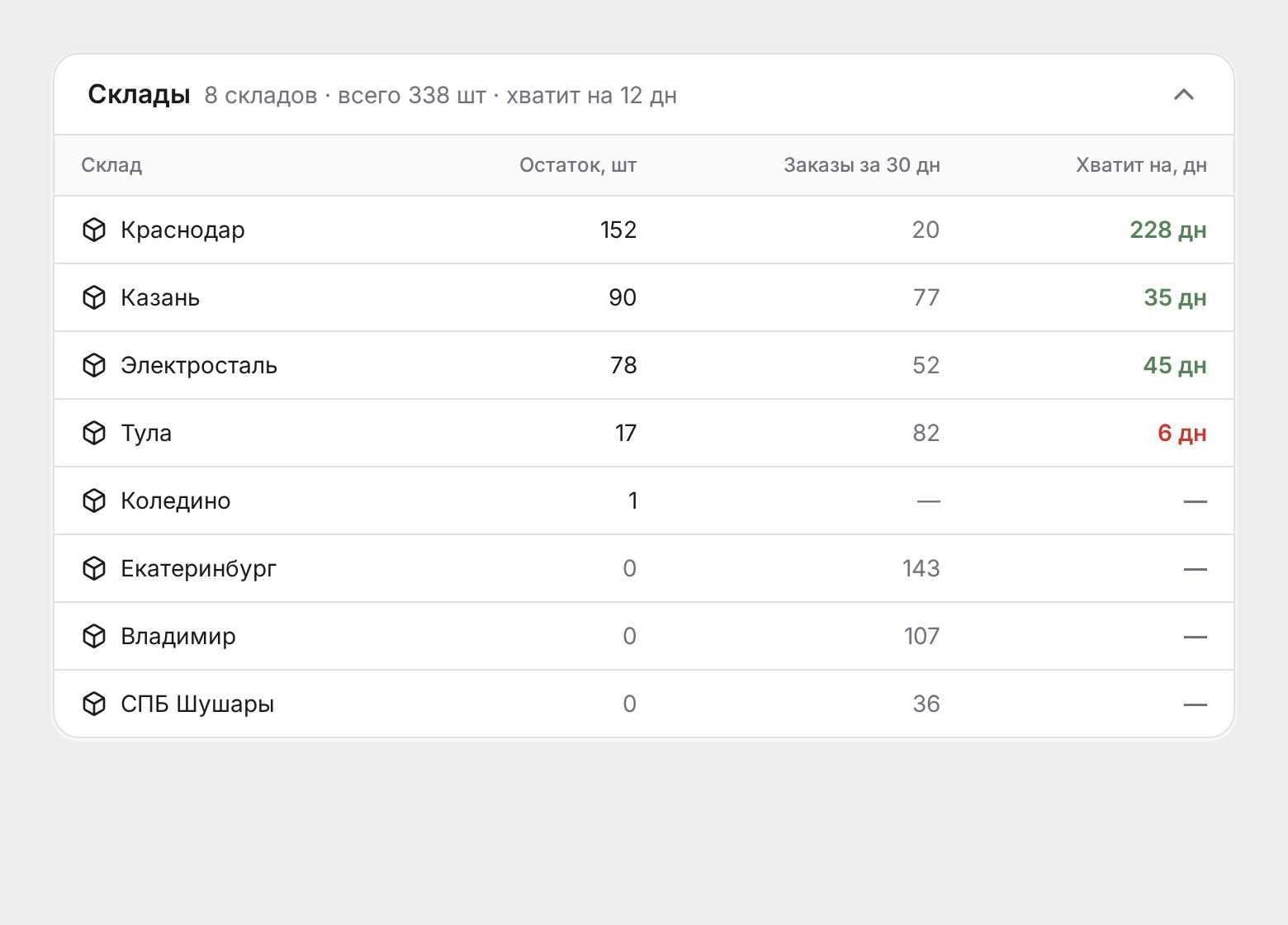This screenshot has width=1288, height=925.
Task: Click the Склады panel title
Action: 140,95
